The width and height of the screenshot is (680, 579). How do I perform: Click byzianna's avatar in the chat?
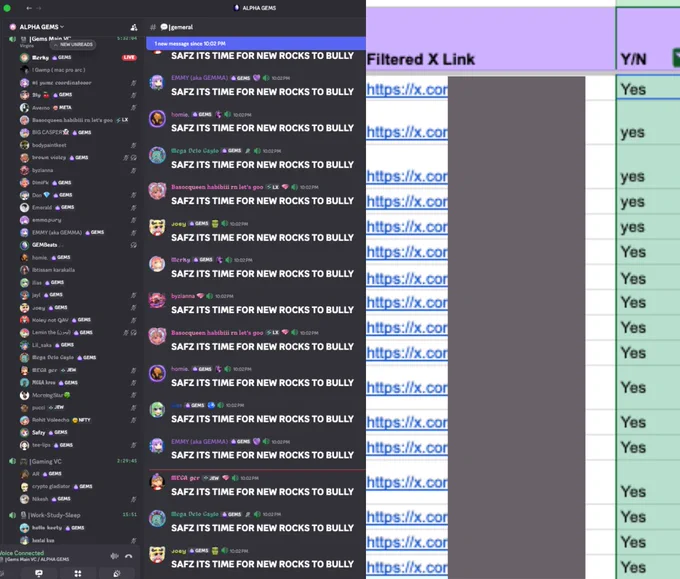click(x=157, y=300)
